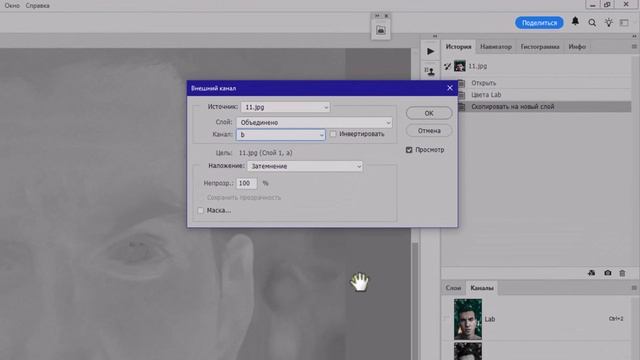Open the collapsed panel icon below Actions

(x=430, y=71)
